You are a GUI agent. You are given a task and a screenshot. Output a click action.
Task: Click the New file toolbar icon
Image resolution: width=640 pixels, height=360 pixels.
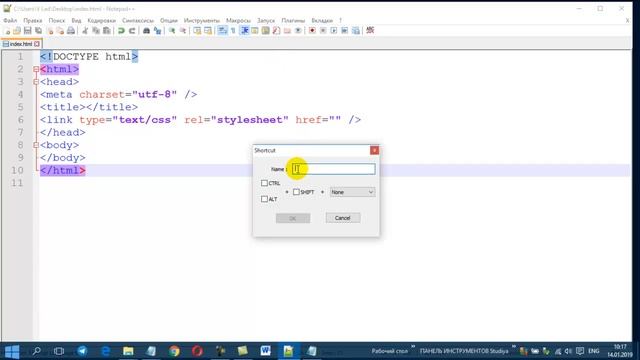(7, 31)
